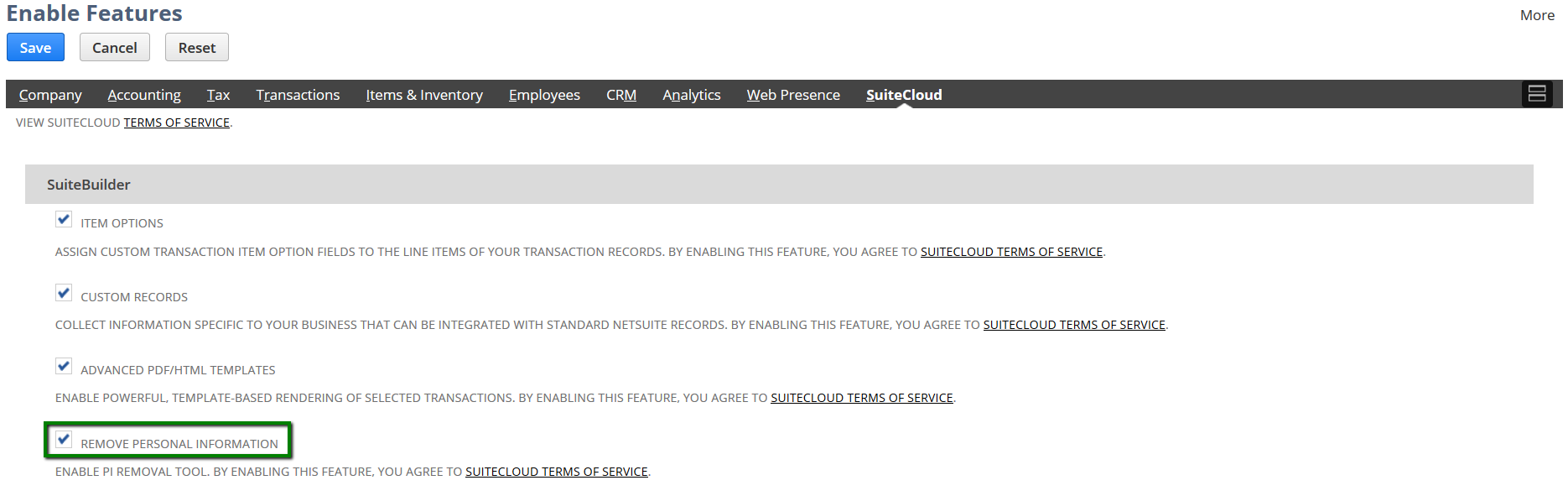The height and width of the screenshot is (496, 1568).
Task: Go to the Transactions tab
Action: 298,95
